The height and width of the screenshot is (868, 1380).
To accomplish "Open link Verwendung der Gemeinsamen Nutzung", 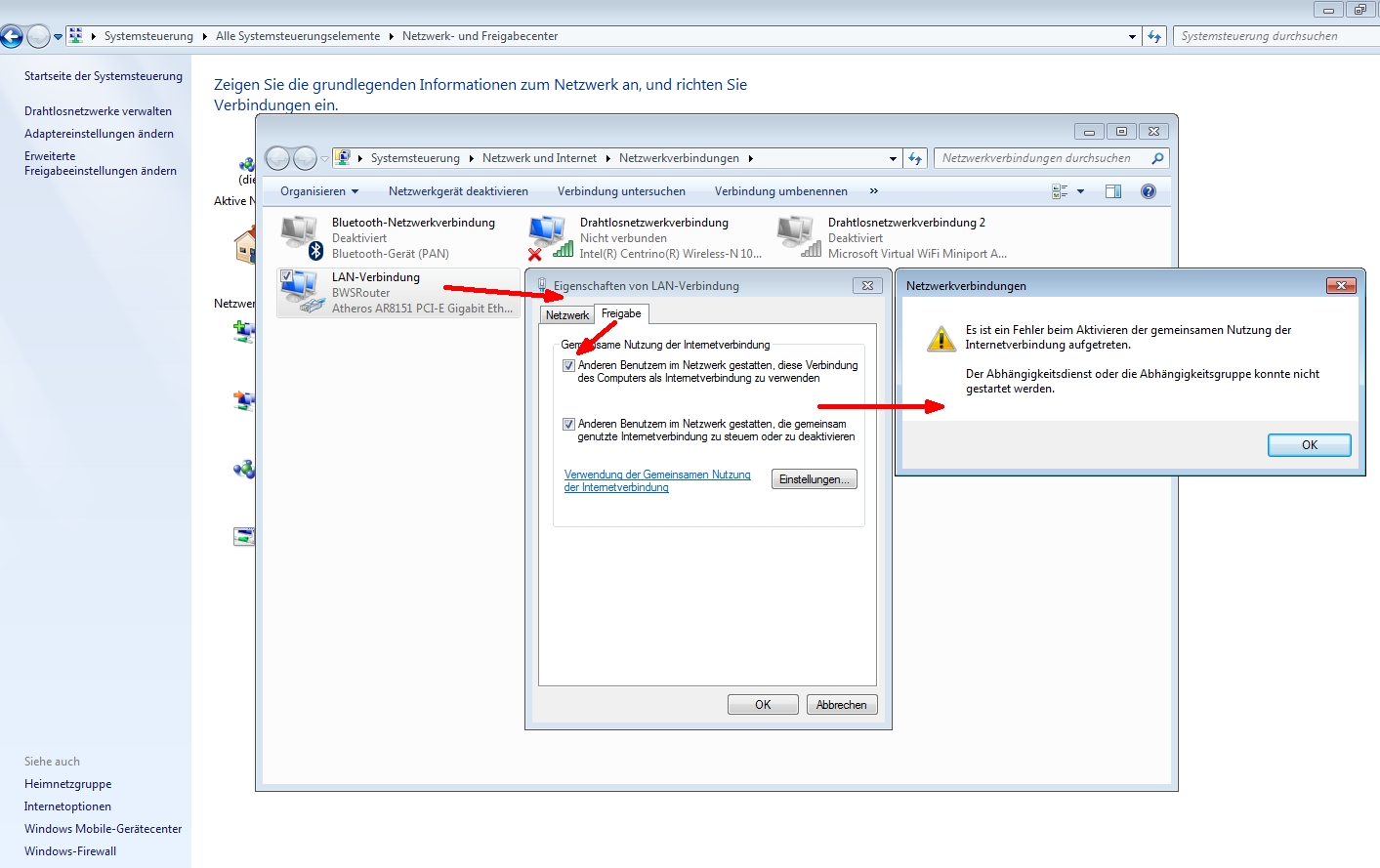I will (656, 480).
